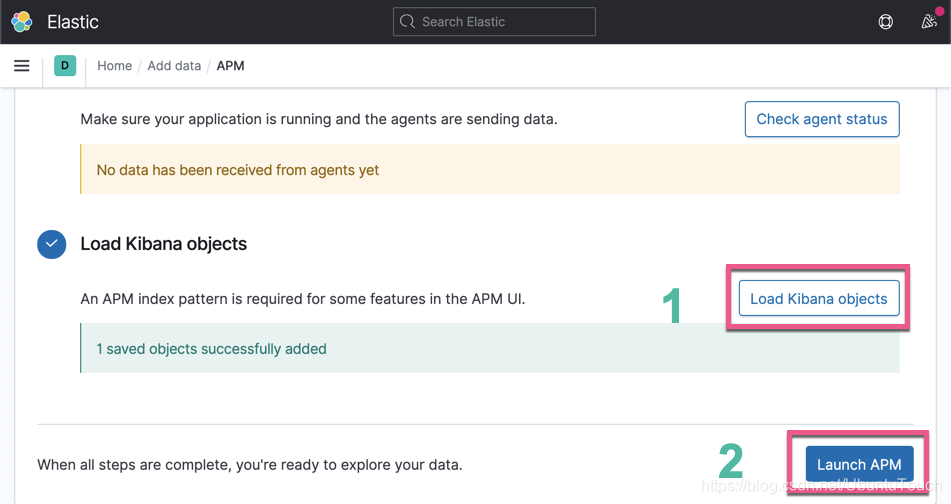Click the completed step checkmark icon
Screen dimensions: 951x504
coord(52,244)
